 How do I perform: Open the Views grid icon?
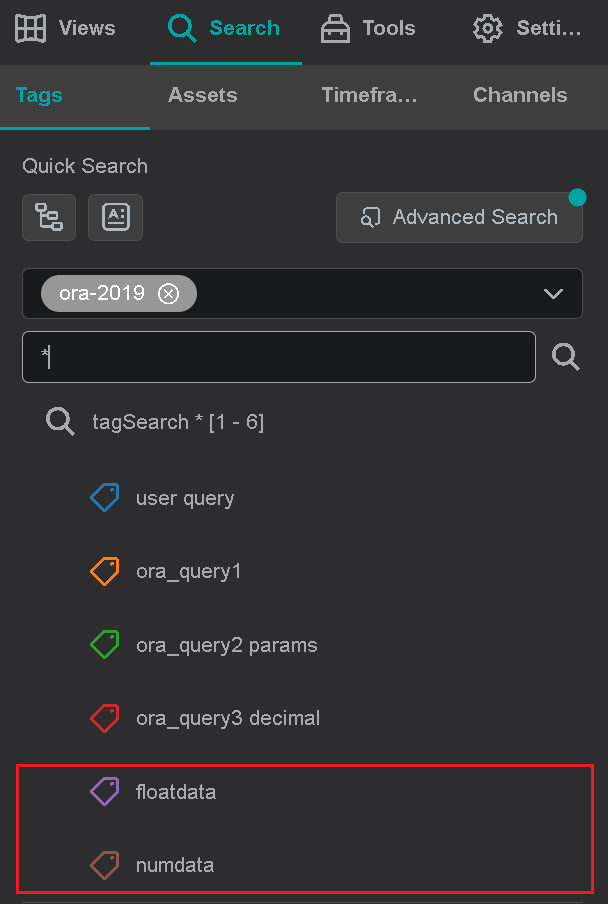click(x=31, y=28)
